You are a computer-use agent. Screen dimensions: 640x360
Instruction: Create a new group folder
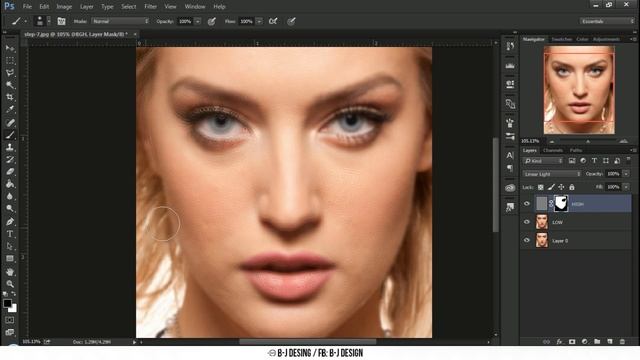[x=597, y=341]
